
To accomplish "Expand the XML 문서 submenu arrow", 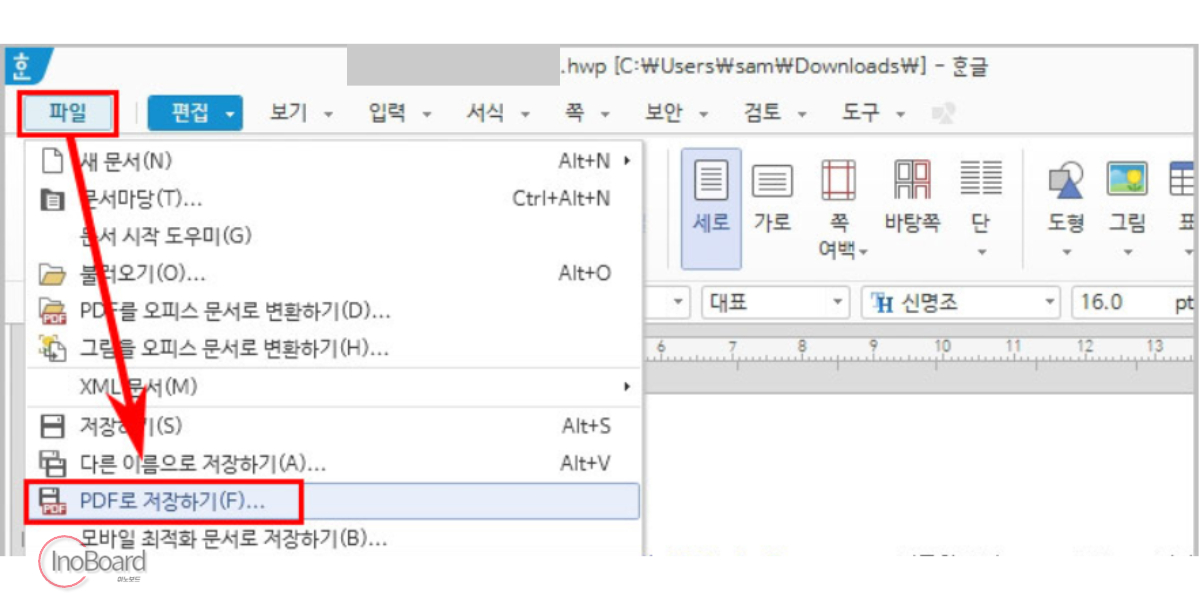I will coord(627,386).
